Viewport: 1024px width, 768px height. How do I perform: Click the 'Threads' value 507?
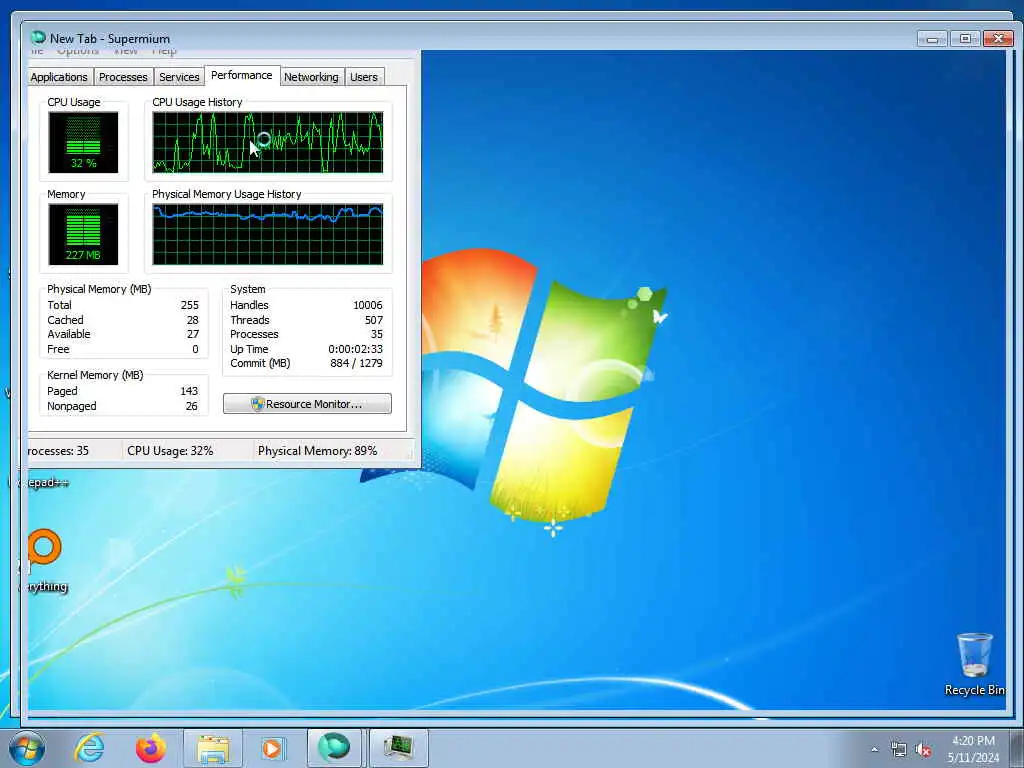(374, 320)
